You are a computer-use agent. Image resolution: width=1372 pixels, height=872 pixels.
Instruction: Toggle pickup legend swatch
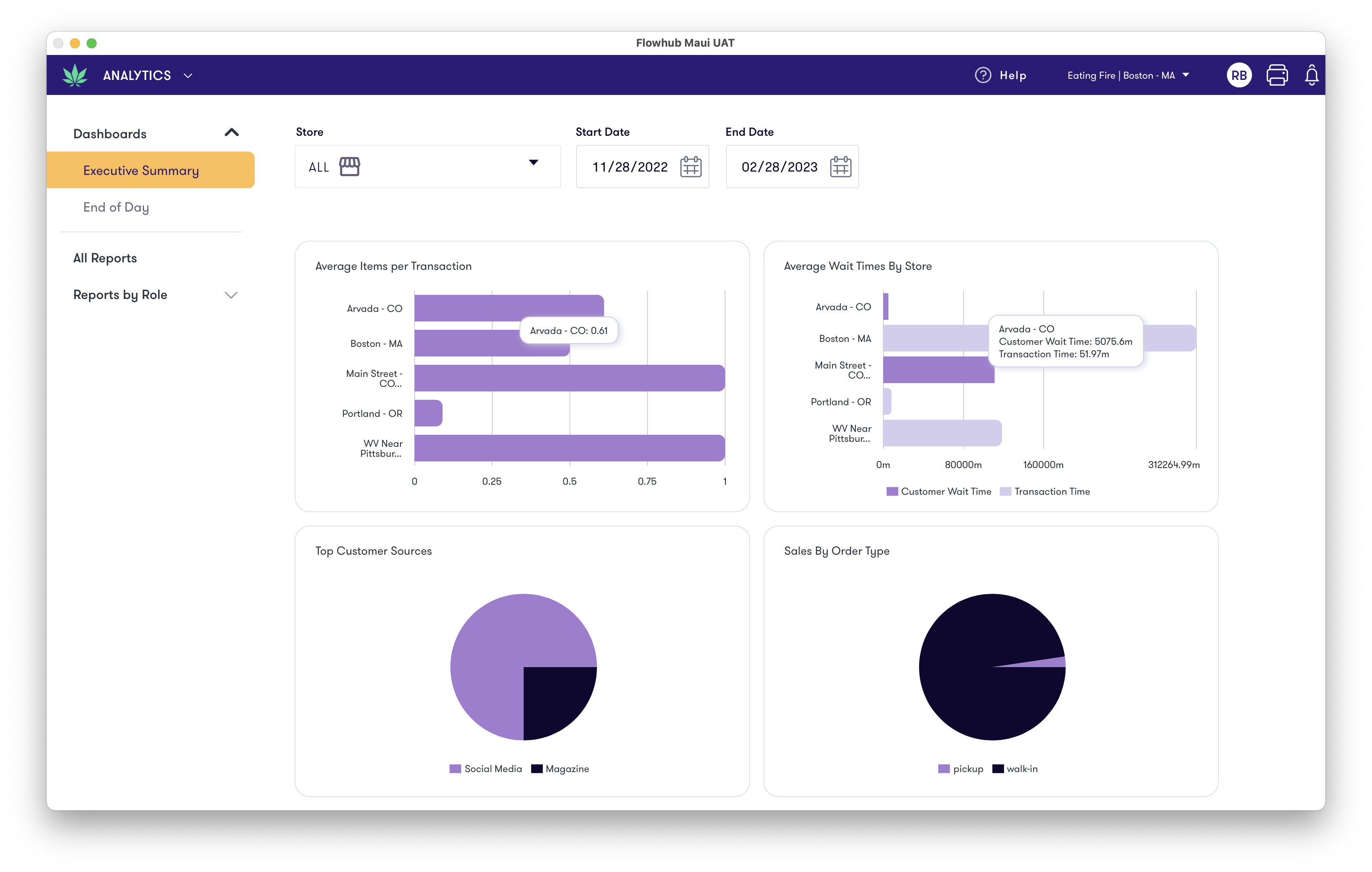click(944, 769)
